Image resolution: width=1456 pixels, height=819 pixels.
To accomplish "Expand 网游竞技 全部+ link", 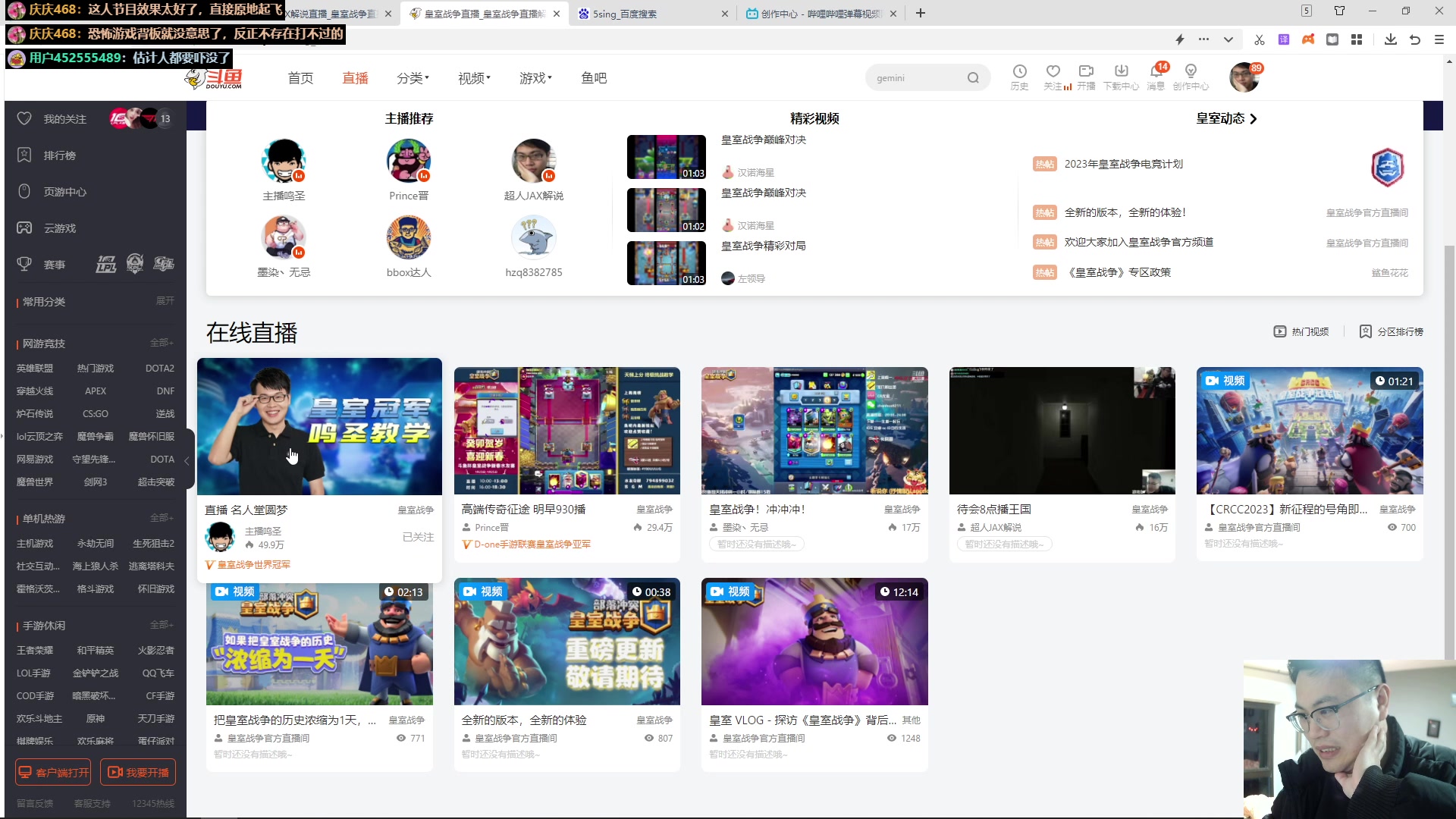I will [x=162, y=343].
